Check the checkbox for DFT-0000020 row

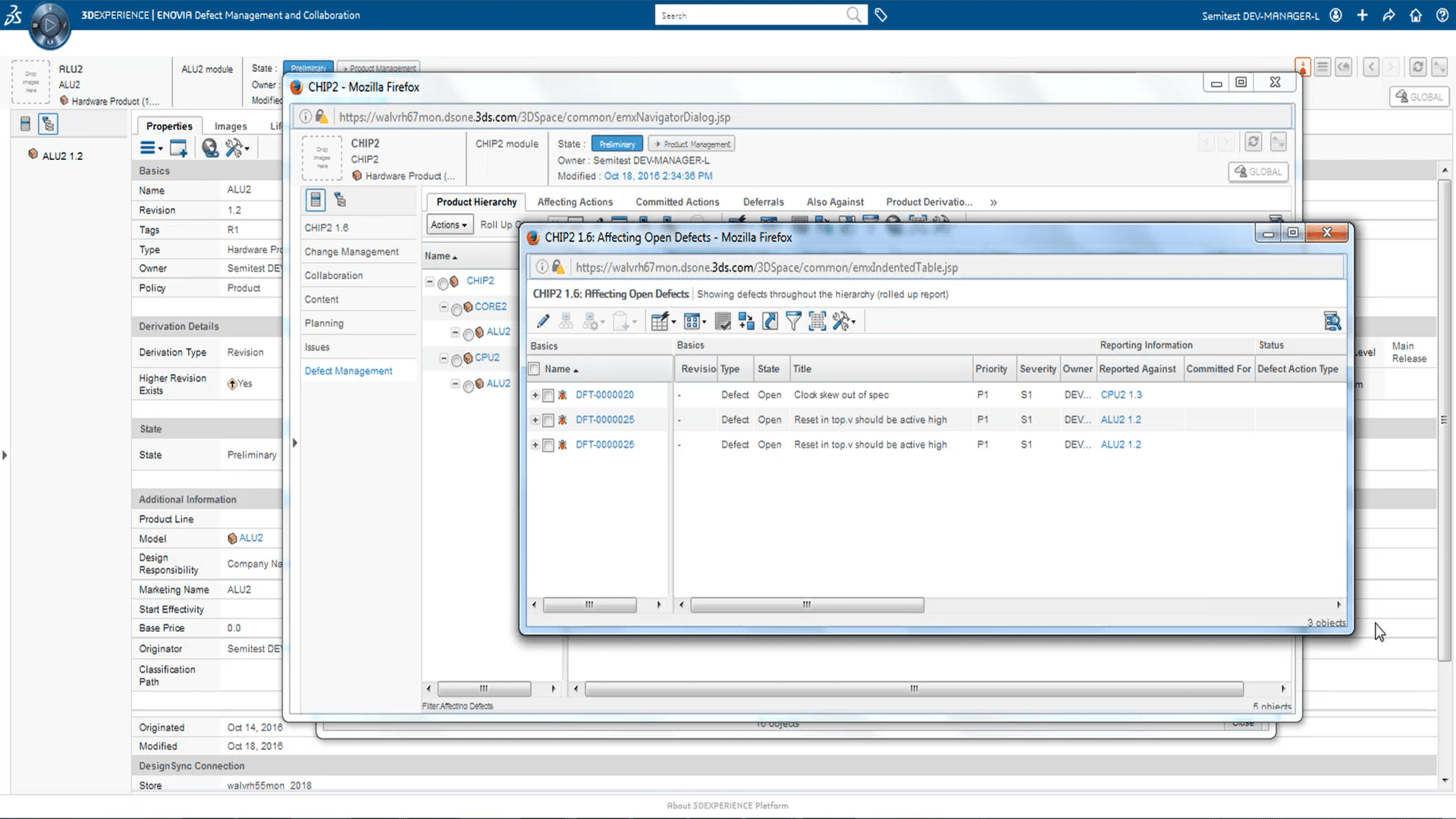pos(548,395)
